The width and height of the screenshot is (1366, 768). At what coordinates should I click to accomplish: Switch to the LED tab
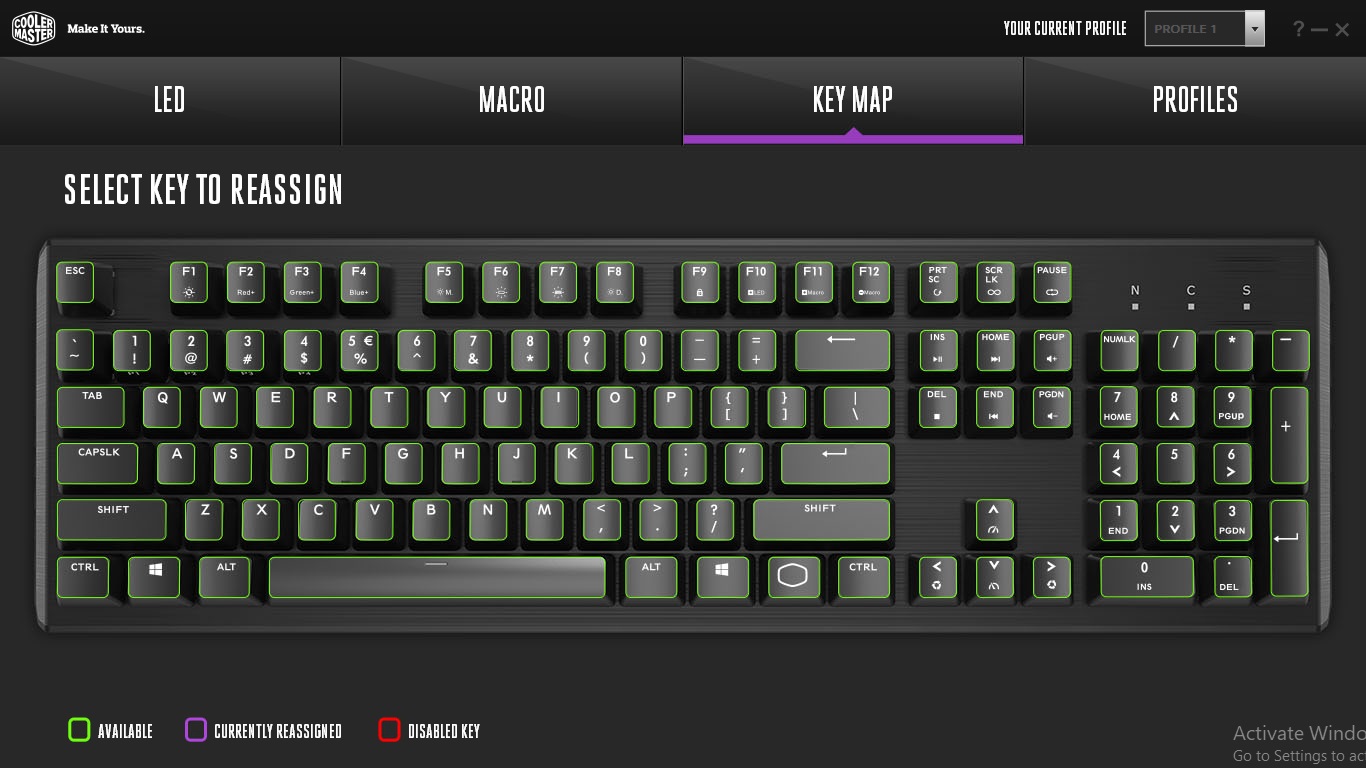click(170, 100)
